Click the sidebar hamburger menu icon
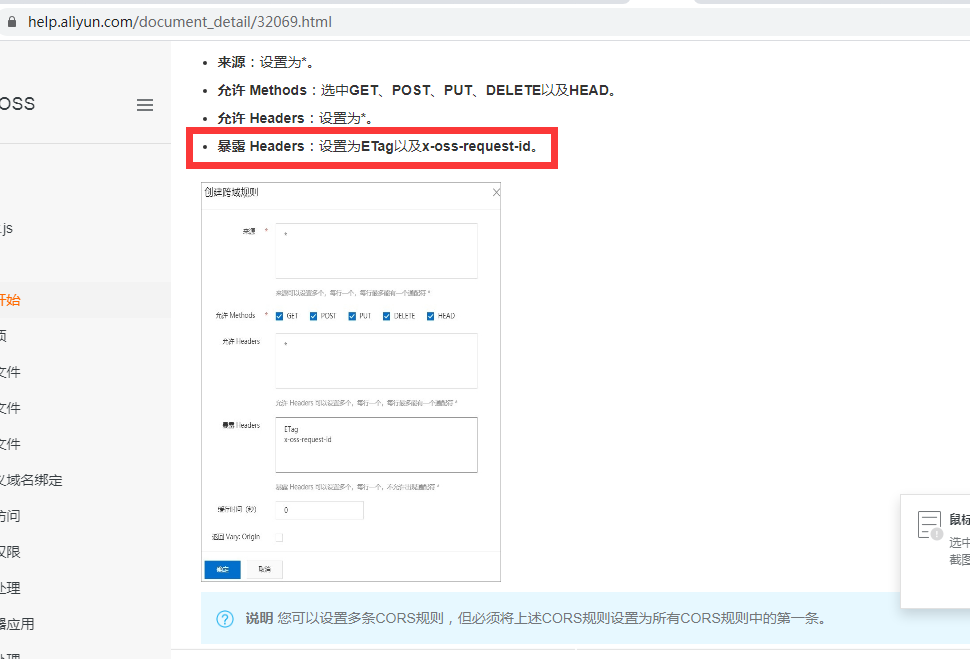The image size is (970, 659). pyautogui.click(x=145, y=104)
